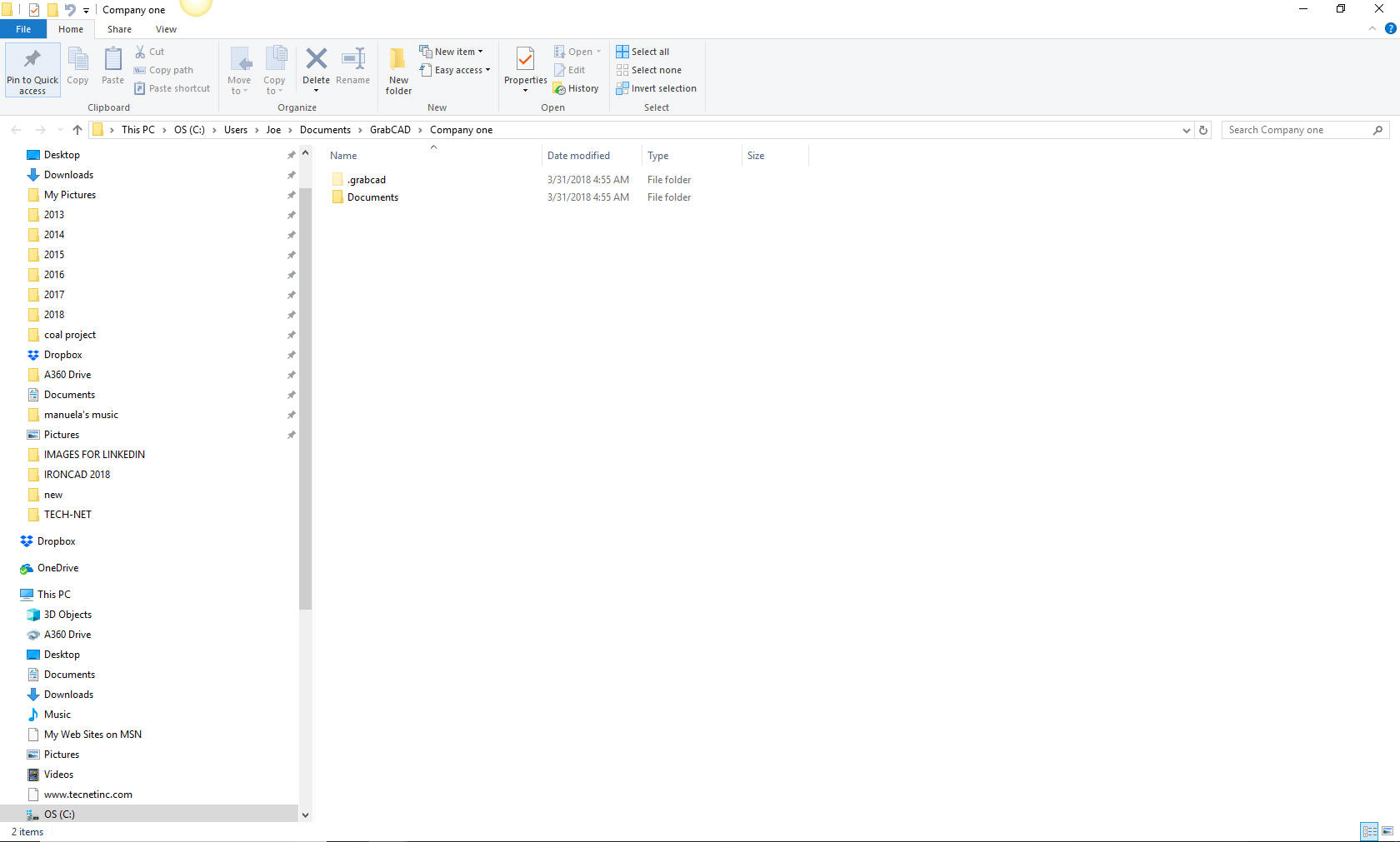Click the Delete red X icon
The image size is (1400, 842).
pos(316,58)
